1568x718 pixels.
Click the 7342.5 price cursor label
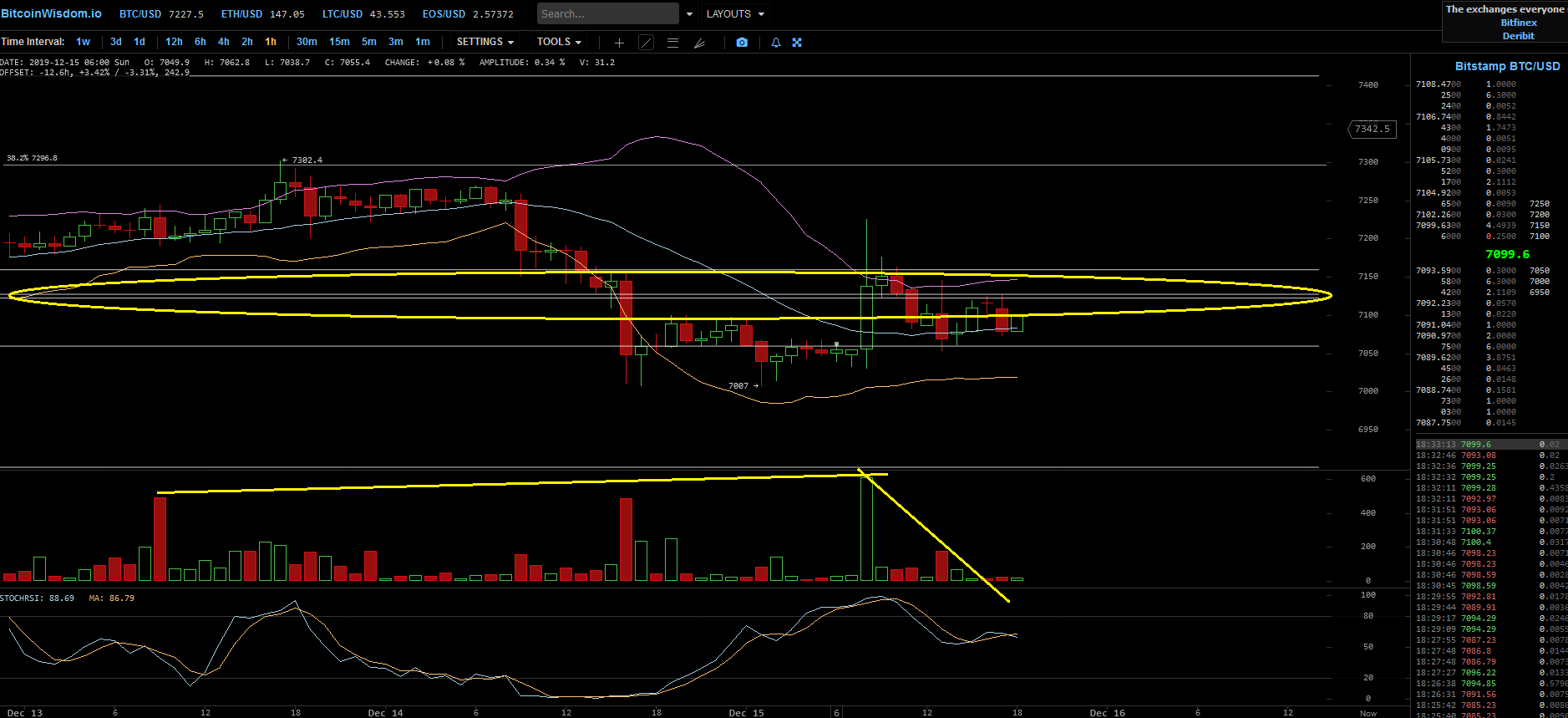pos(1373,129)
